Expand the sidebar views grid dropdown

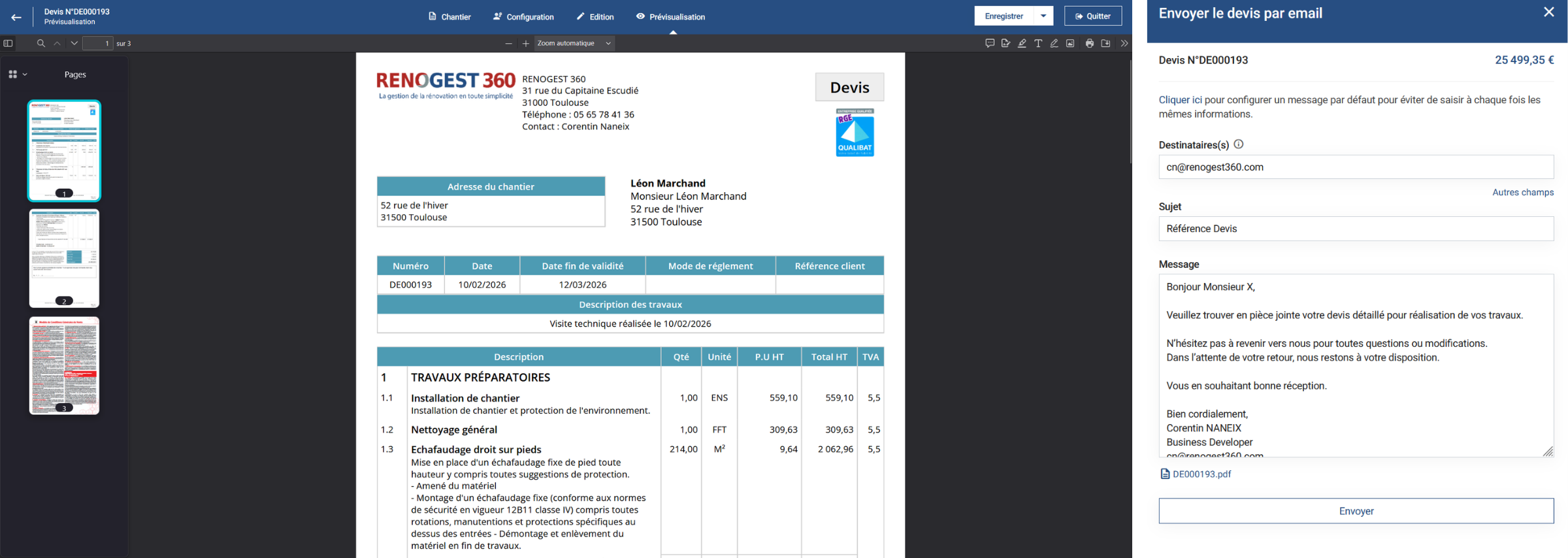tap(18, 74)
